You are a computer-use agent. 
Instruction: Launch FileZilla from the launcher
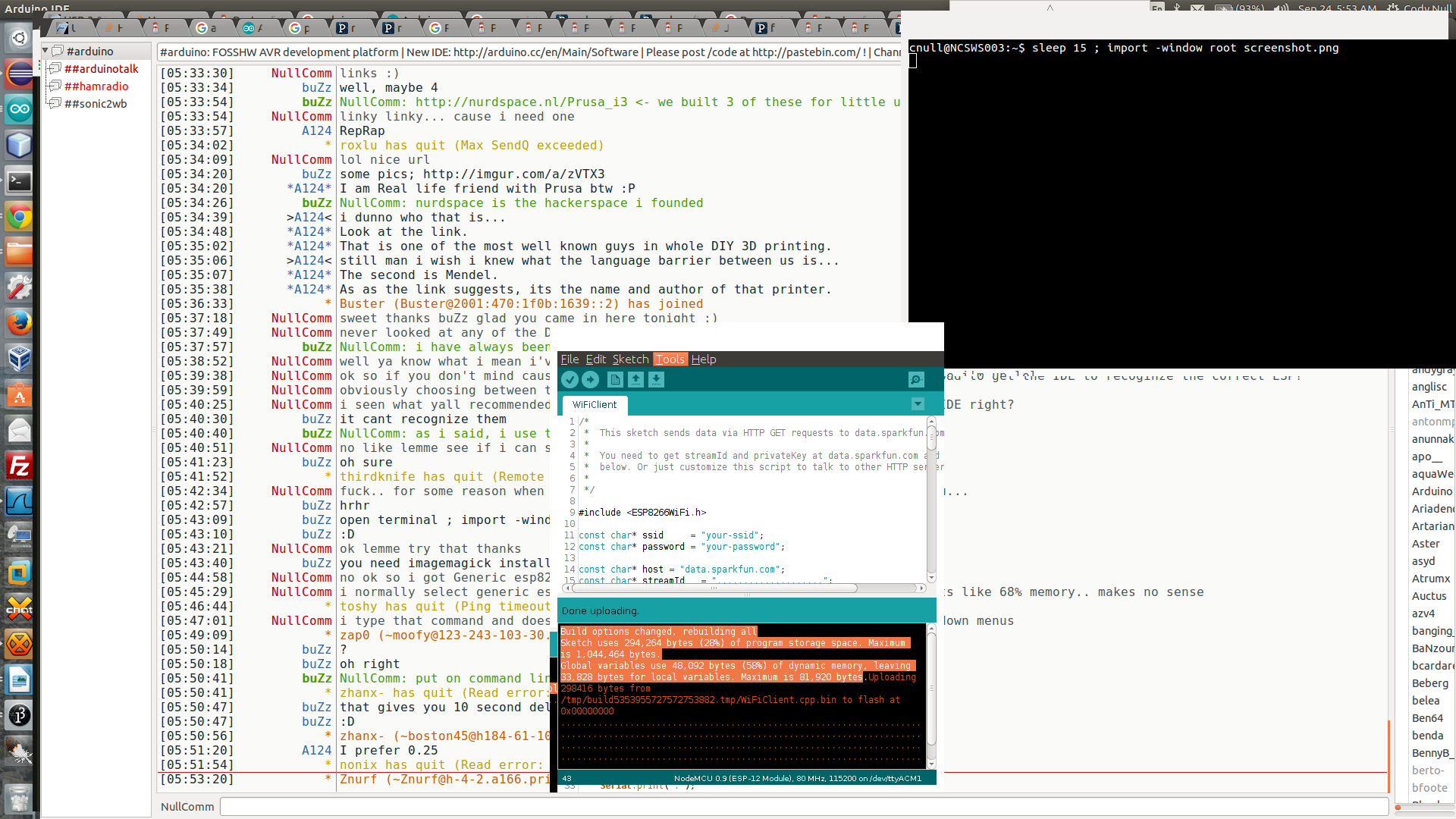[19, 466]
